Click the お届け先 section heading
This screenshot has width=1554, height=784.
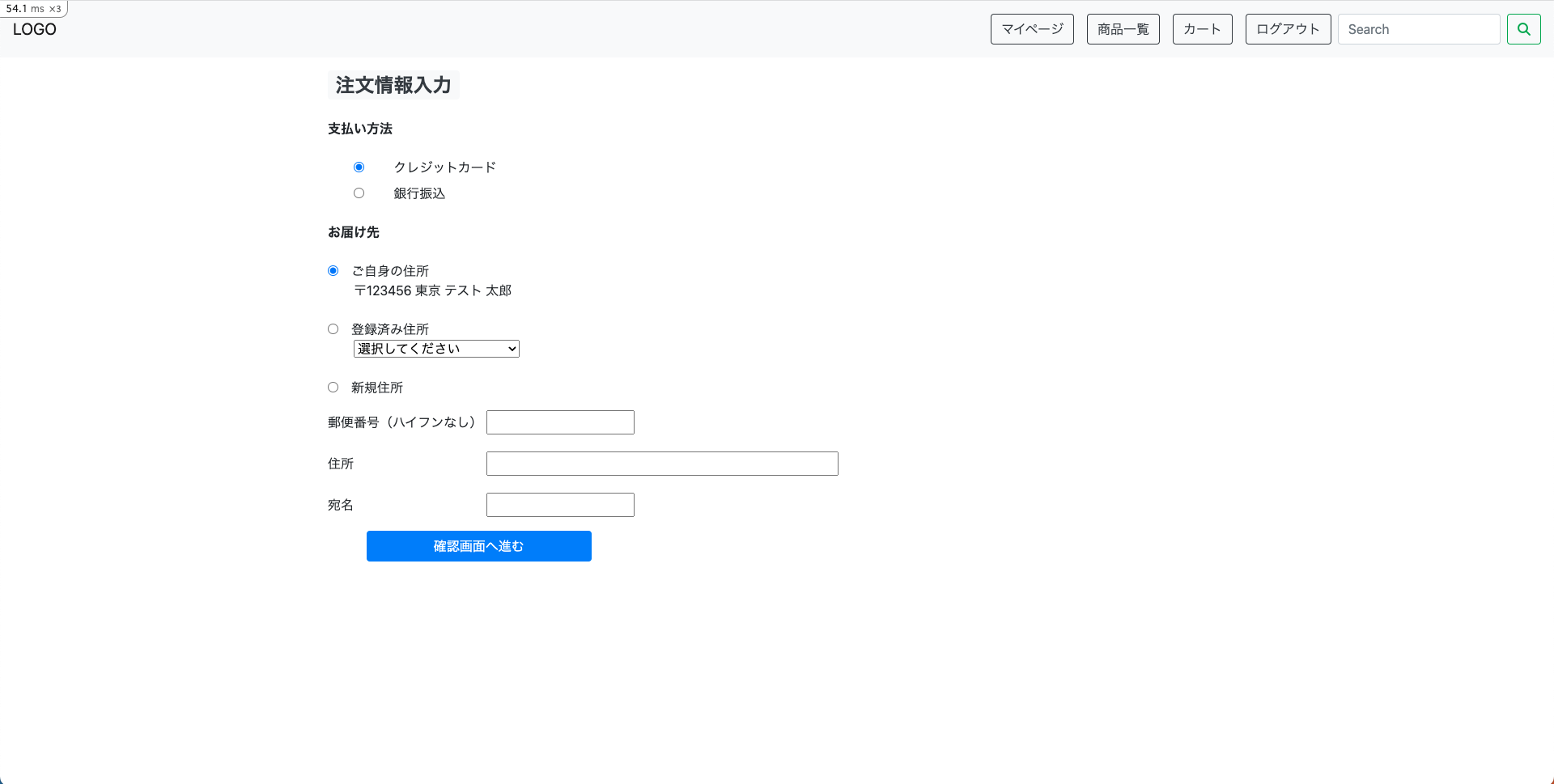[354, 232]
